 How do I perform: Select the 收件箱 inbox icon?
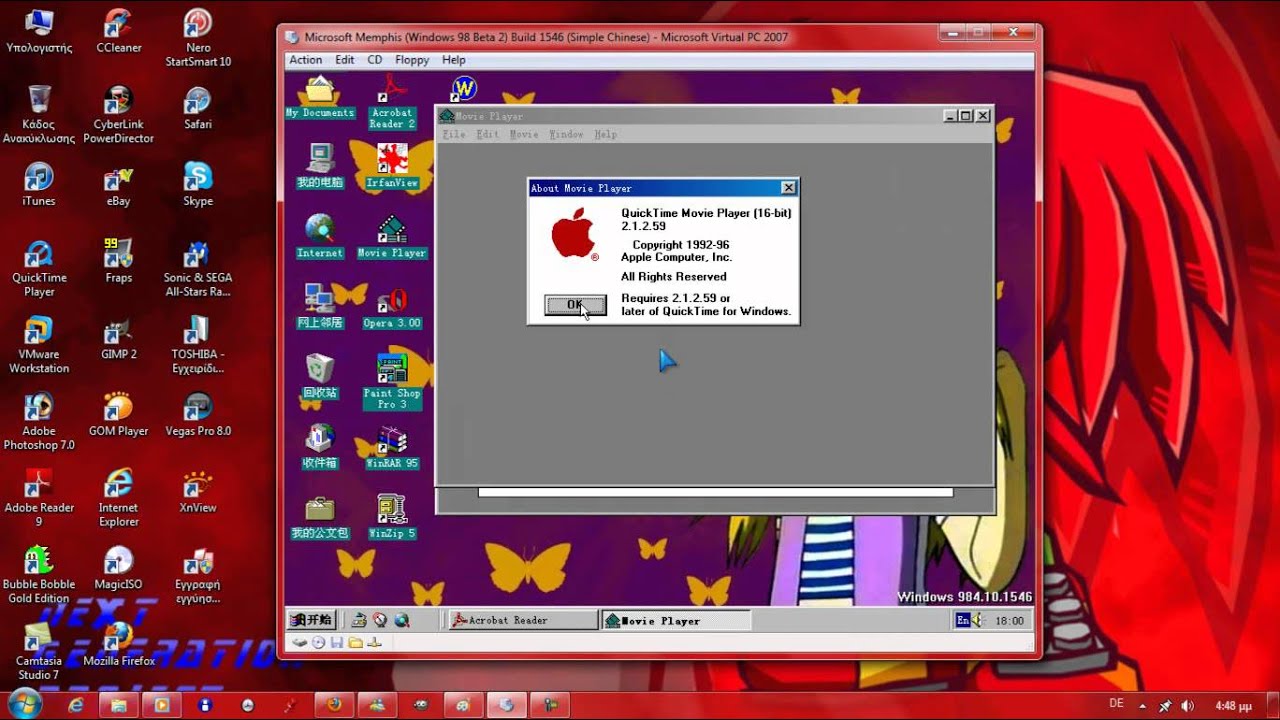tap(320, 447)
